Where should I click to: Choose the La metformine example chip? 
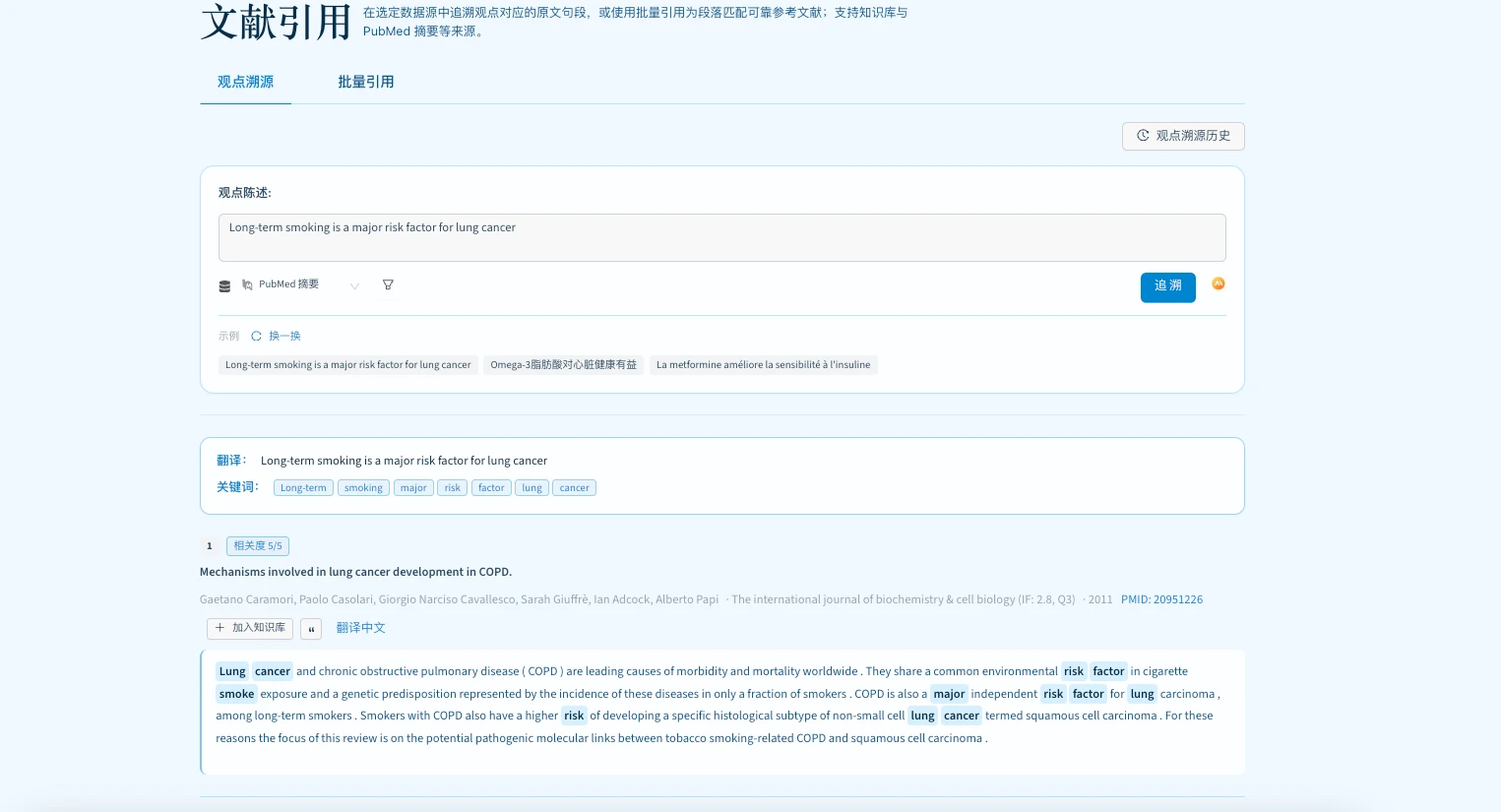pos(763,365)
